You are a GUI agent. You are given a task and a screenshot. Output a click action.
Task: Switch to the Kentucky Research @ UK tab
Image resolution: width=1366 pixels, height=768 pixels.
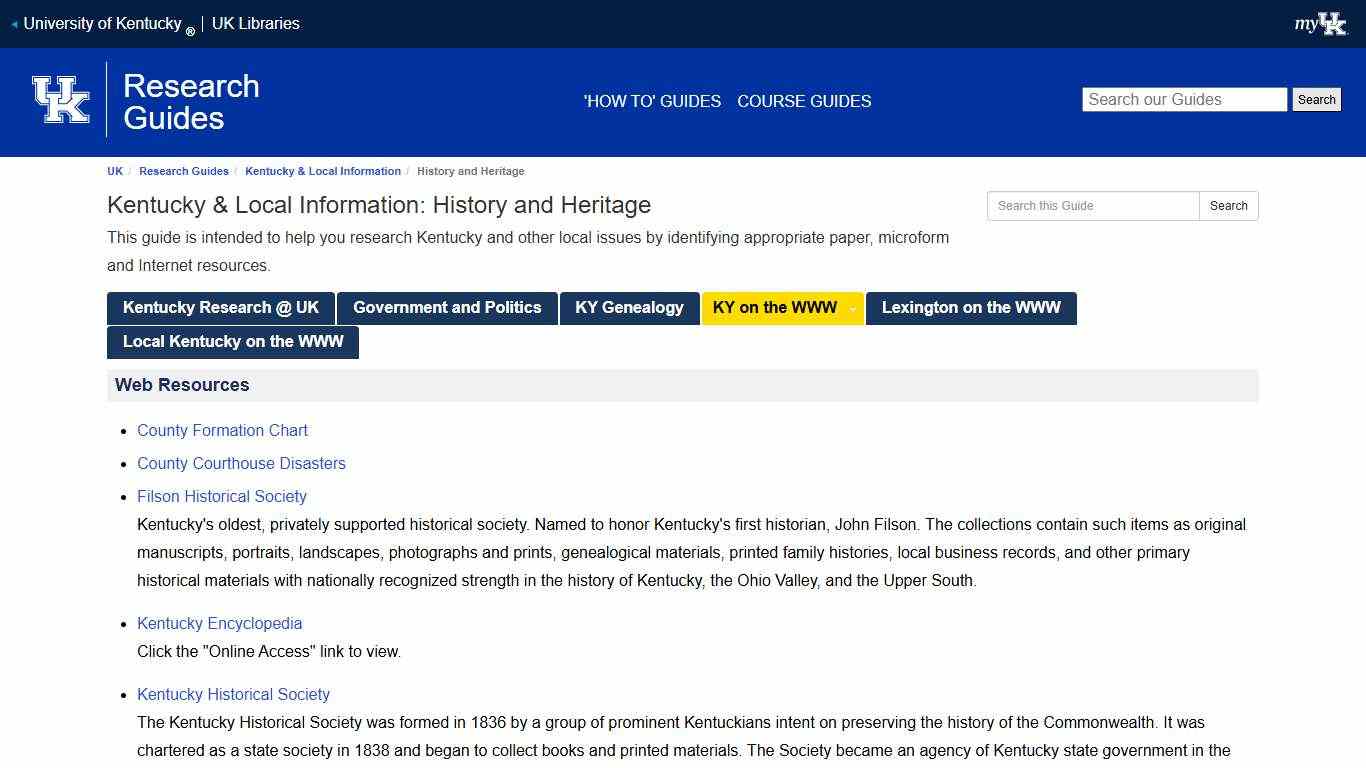(x=219, y=307)
